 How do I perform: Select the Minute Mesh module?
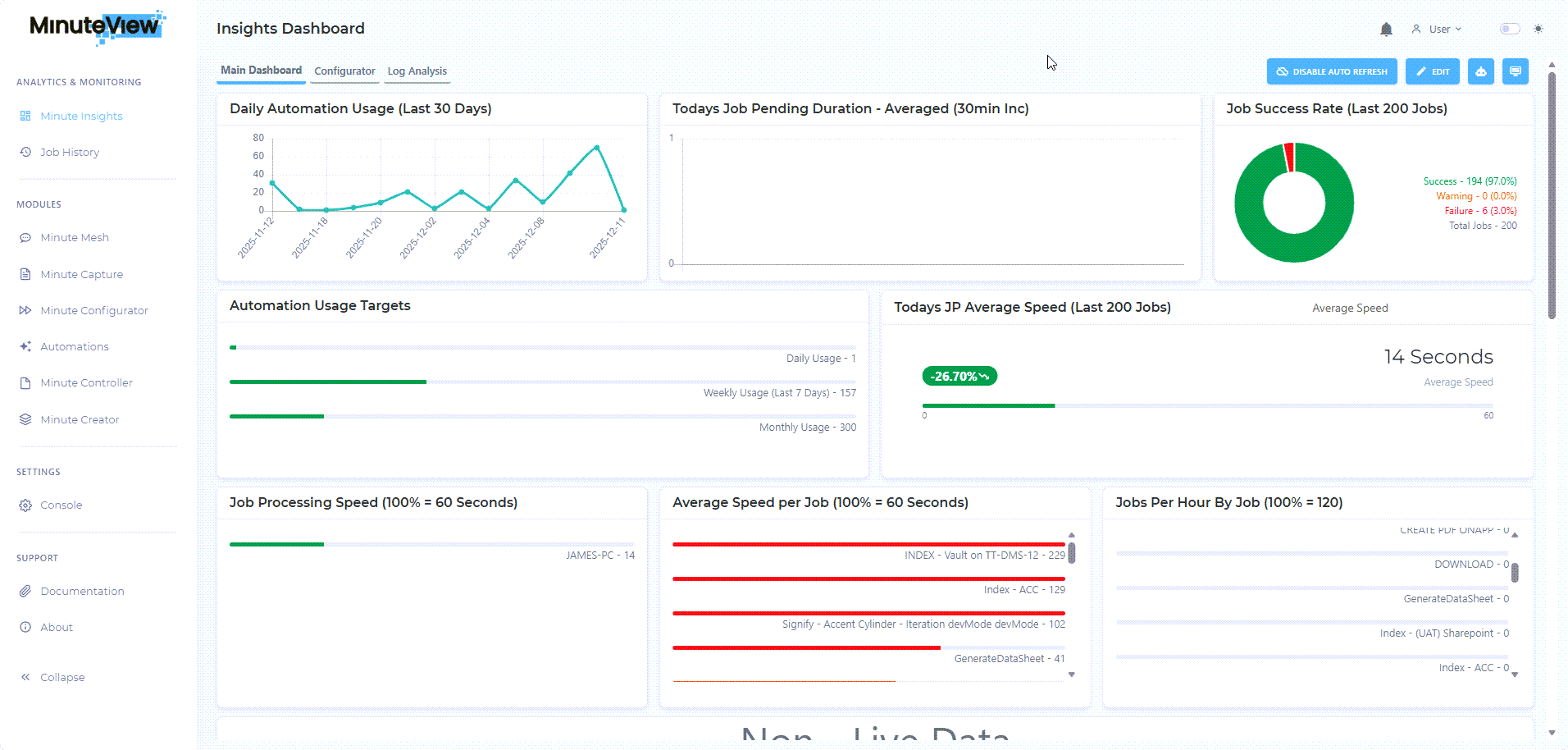[x=74, y=237]
